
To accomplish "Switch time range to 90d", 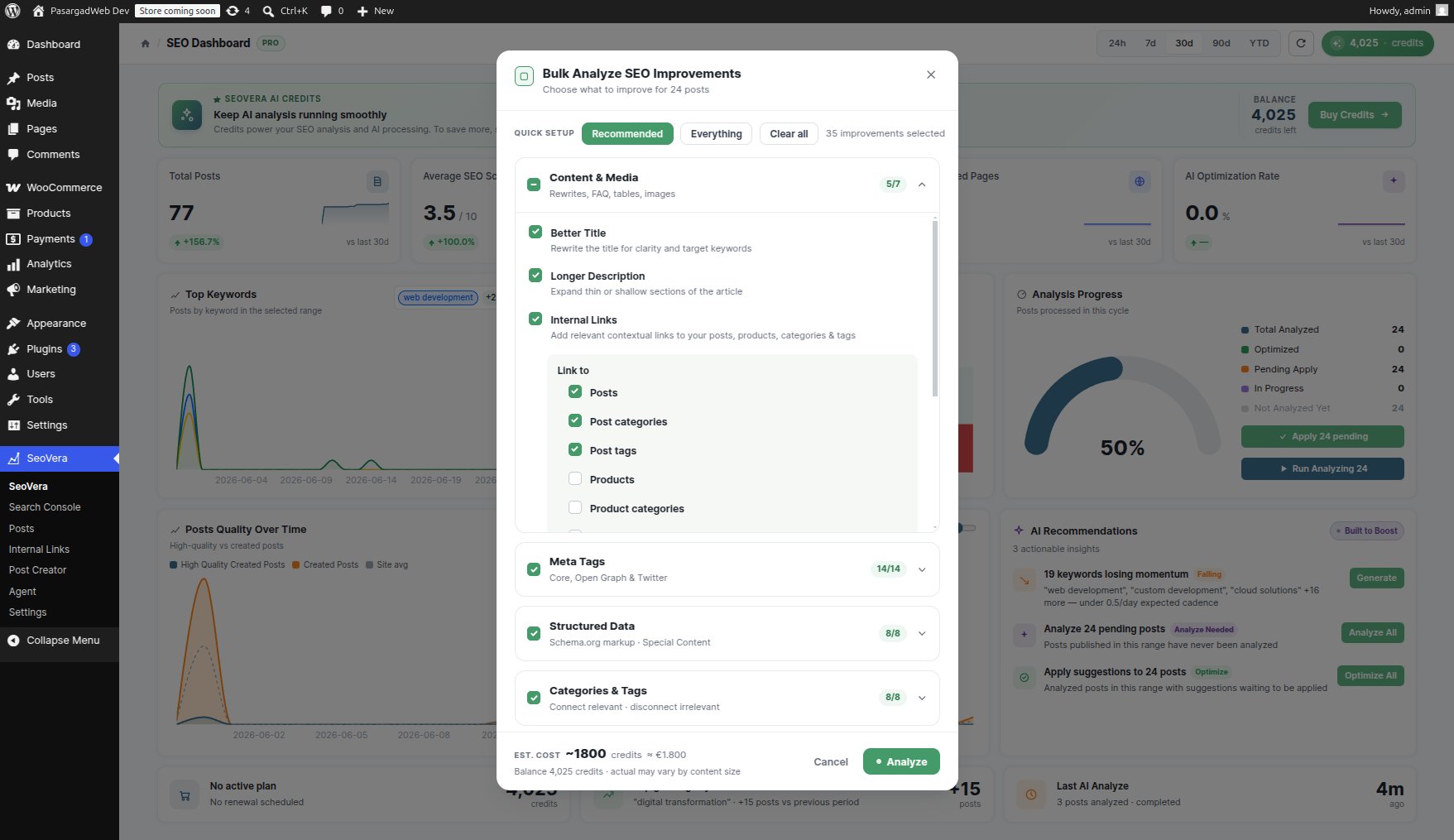I will tap(1221, 43).
